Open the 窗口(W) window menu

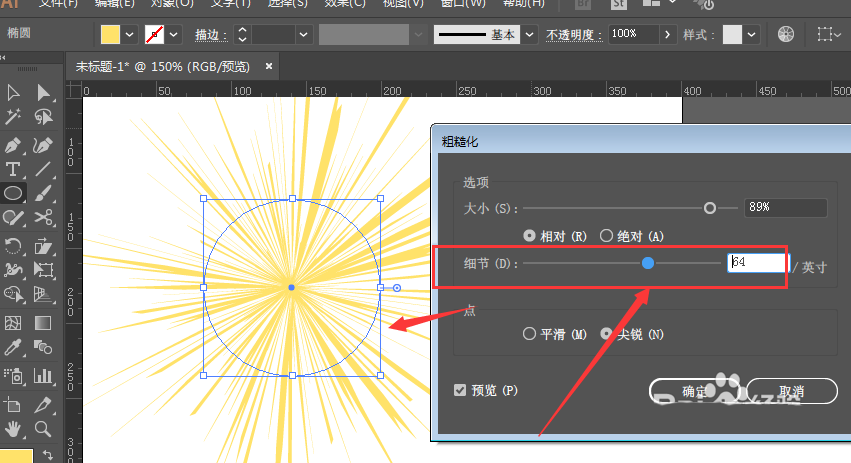coord(463,3)
